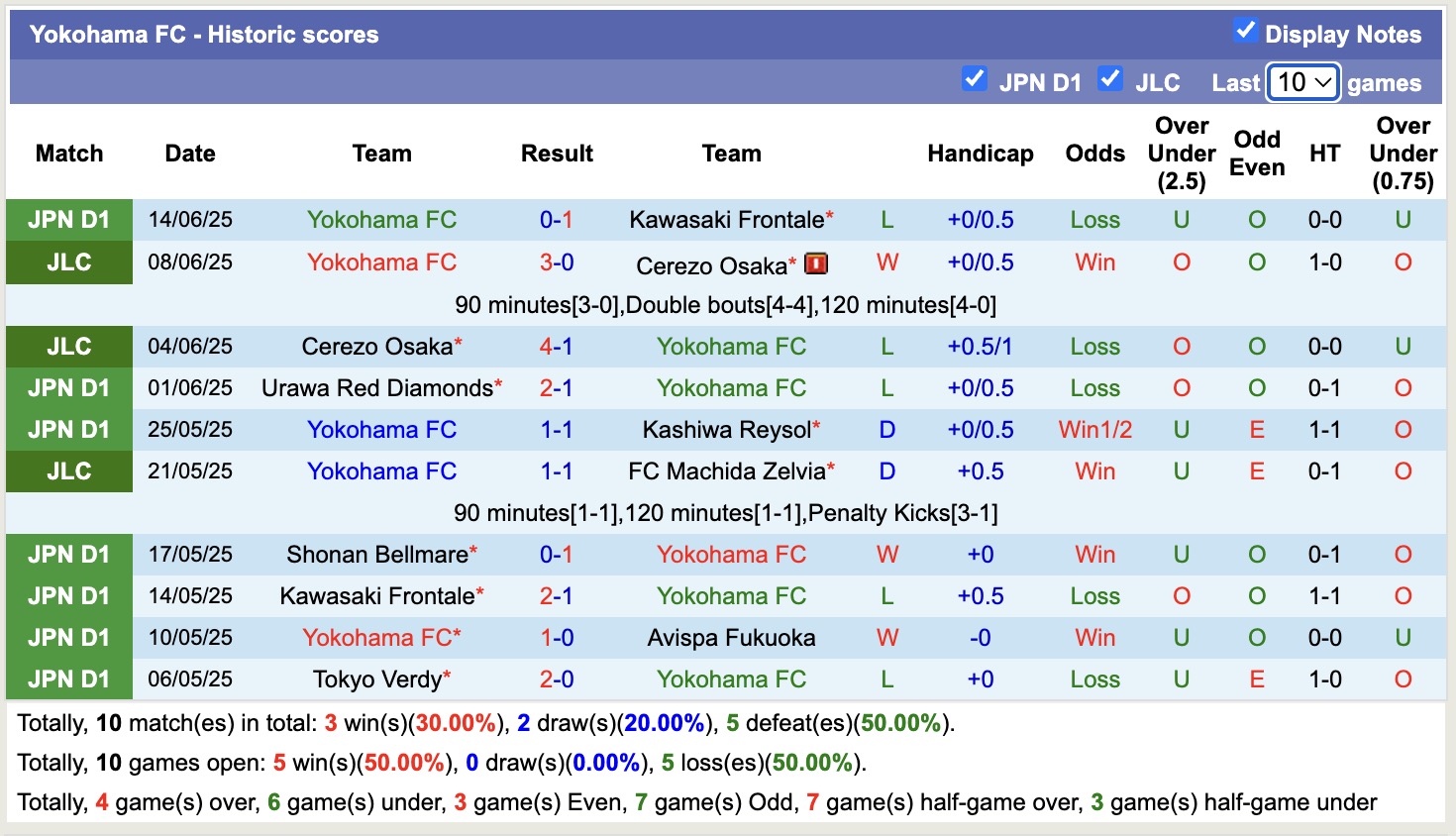The image size is (1456, 836).
Task: Open the Last games count dropdown
Action: point(1303,82)
